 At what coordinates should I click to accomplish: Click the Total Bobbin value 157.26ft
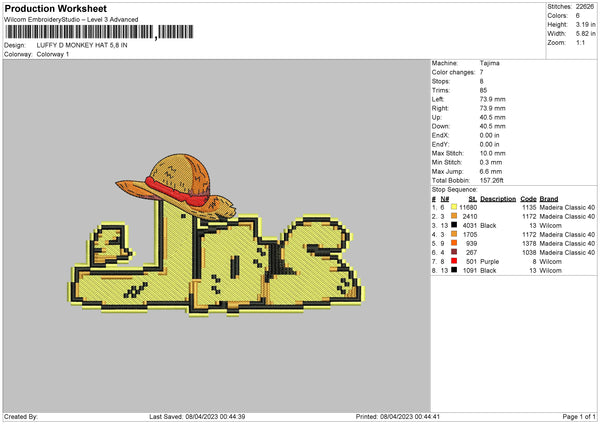[492, 180]
